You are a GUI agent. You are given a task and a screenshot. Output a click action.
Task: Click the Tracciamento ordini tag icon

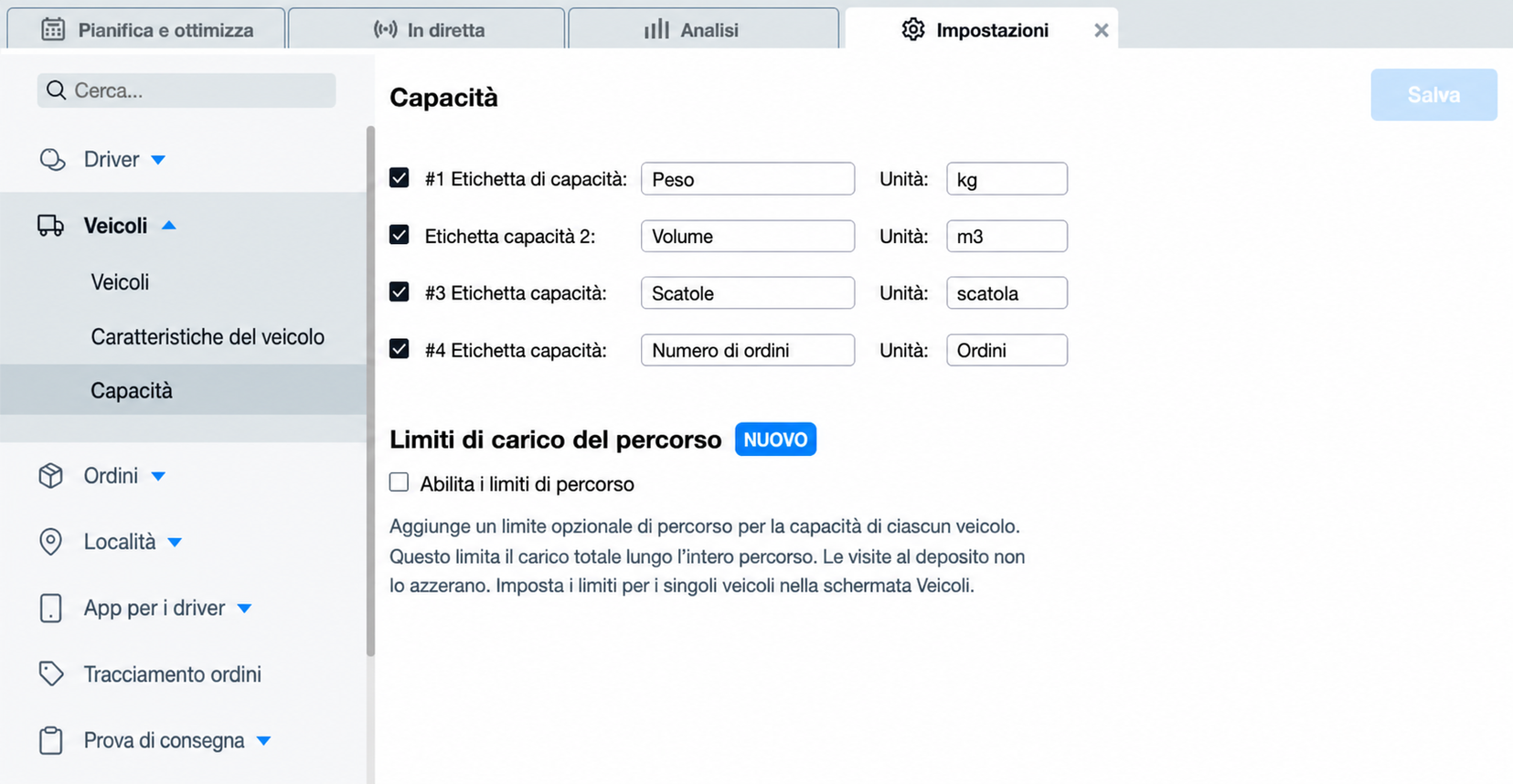(51, 674)
